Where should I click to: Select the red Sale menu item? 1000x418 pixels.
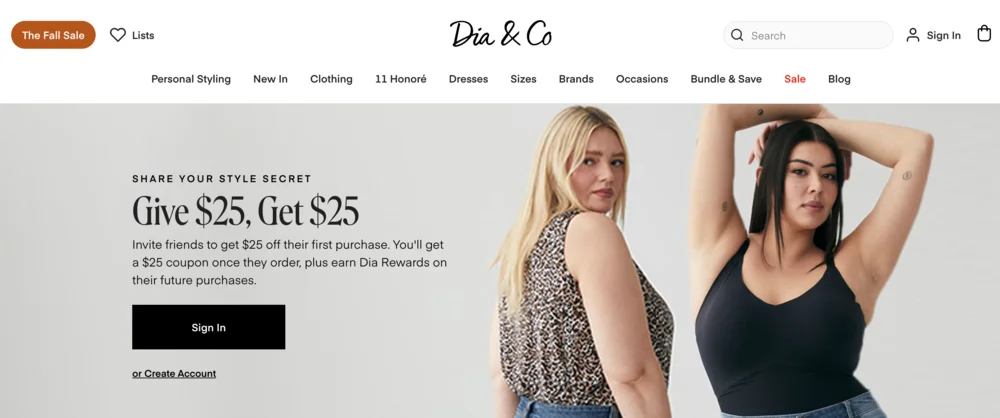(x=795, y=79)
